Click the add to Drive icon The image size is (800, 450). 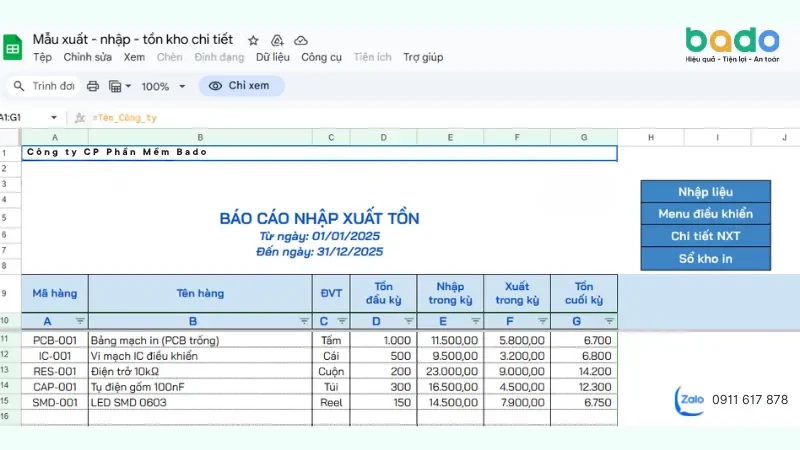click(x=277, y=40)
